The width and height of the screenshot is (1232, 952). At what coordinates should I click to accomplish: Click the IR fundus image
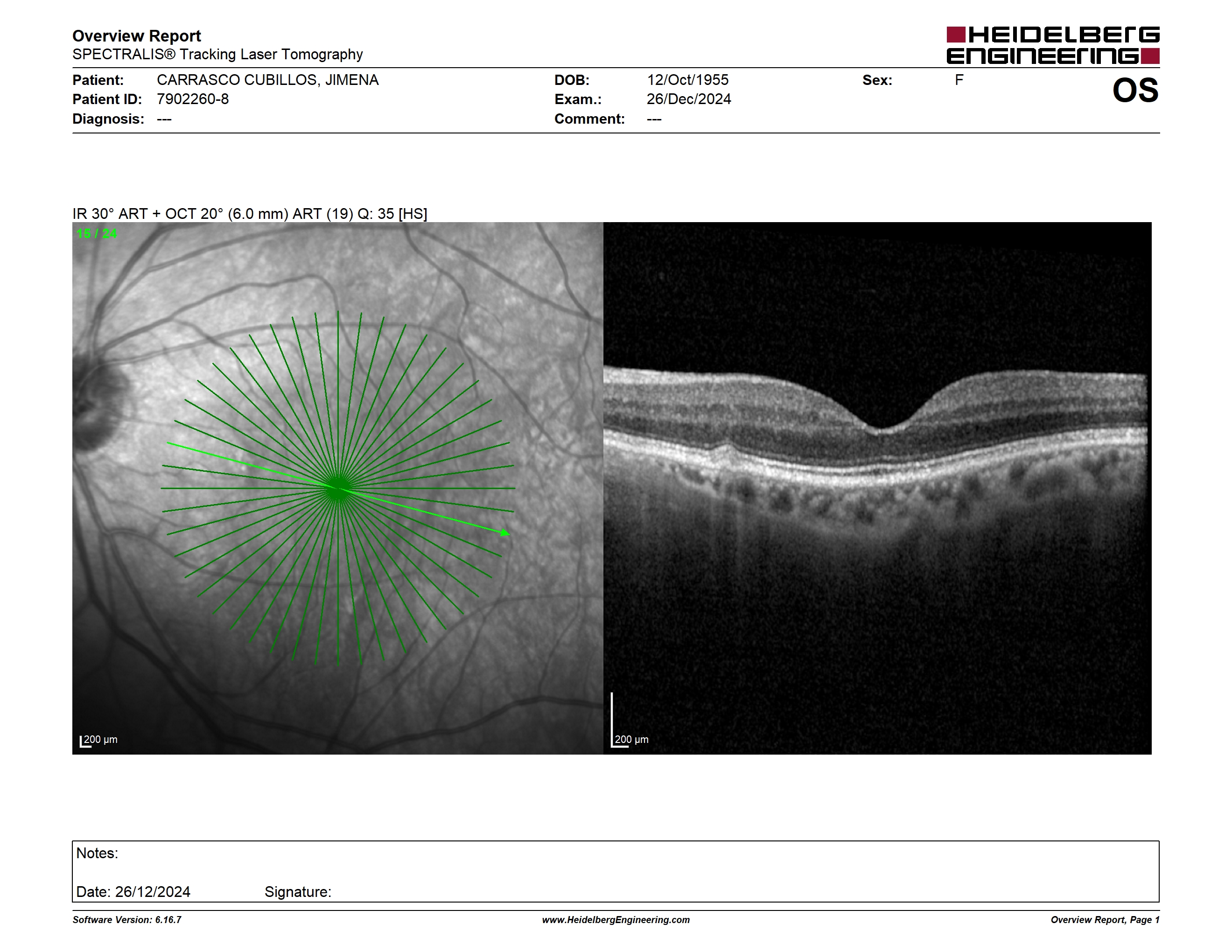(x=337, y=489)
